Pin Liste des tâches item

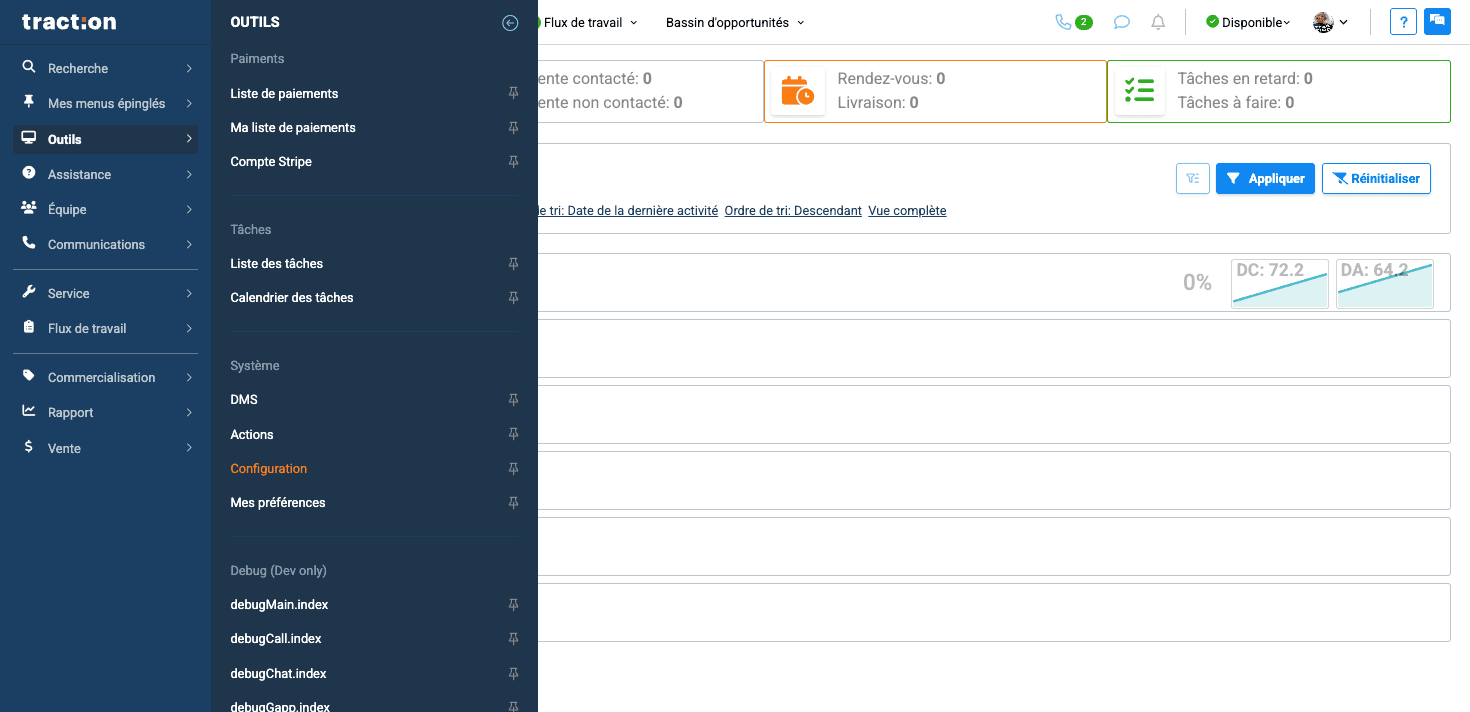[513, 263]
